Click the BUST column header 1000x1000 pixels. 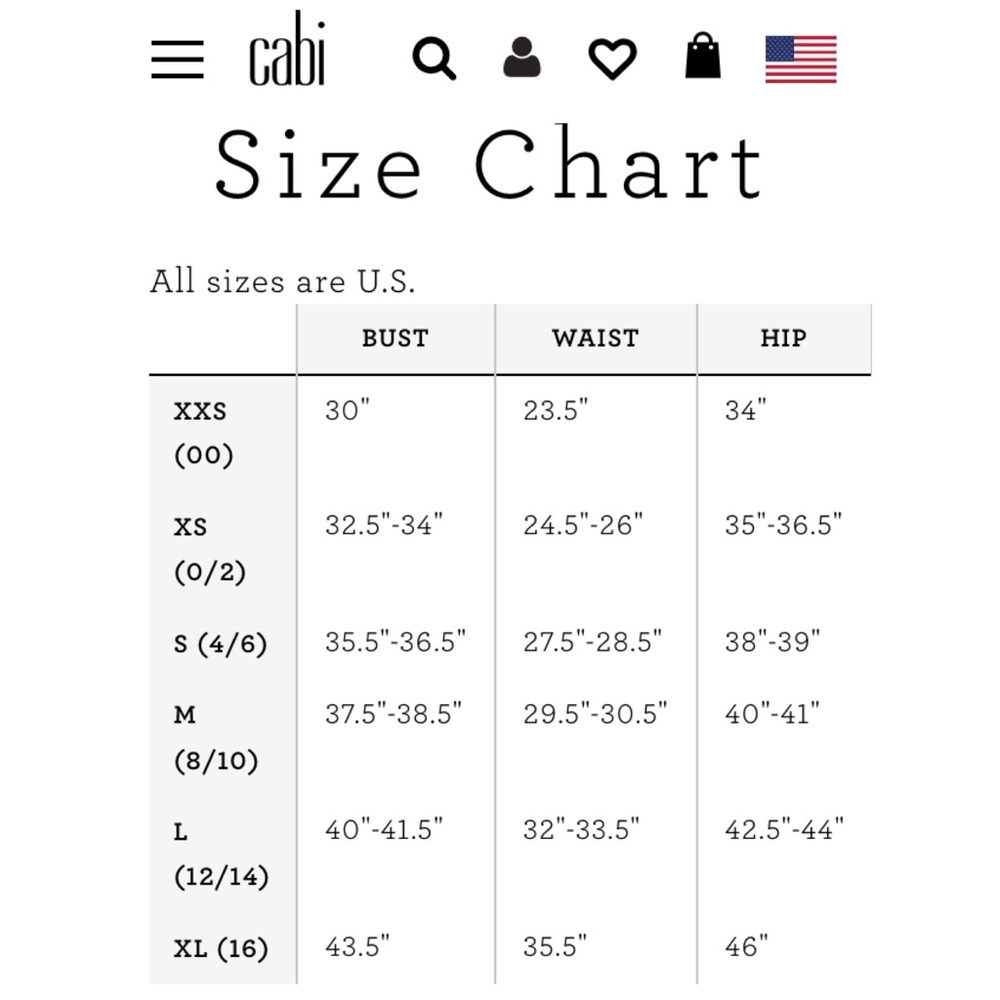pyautogui.click(x=395, y=339)
